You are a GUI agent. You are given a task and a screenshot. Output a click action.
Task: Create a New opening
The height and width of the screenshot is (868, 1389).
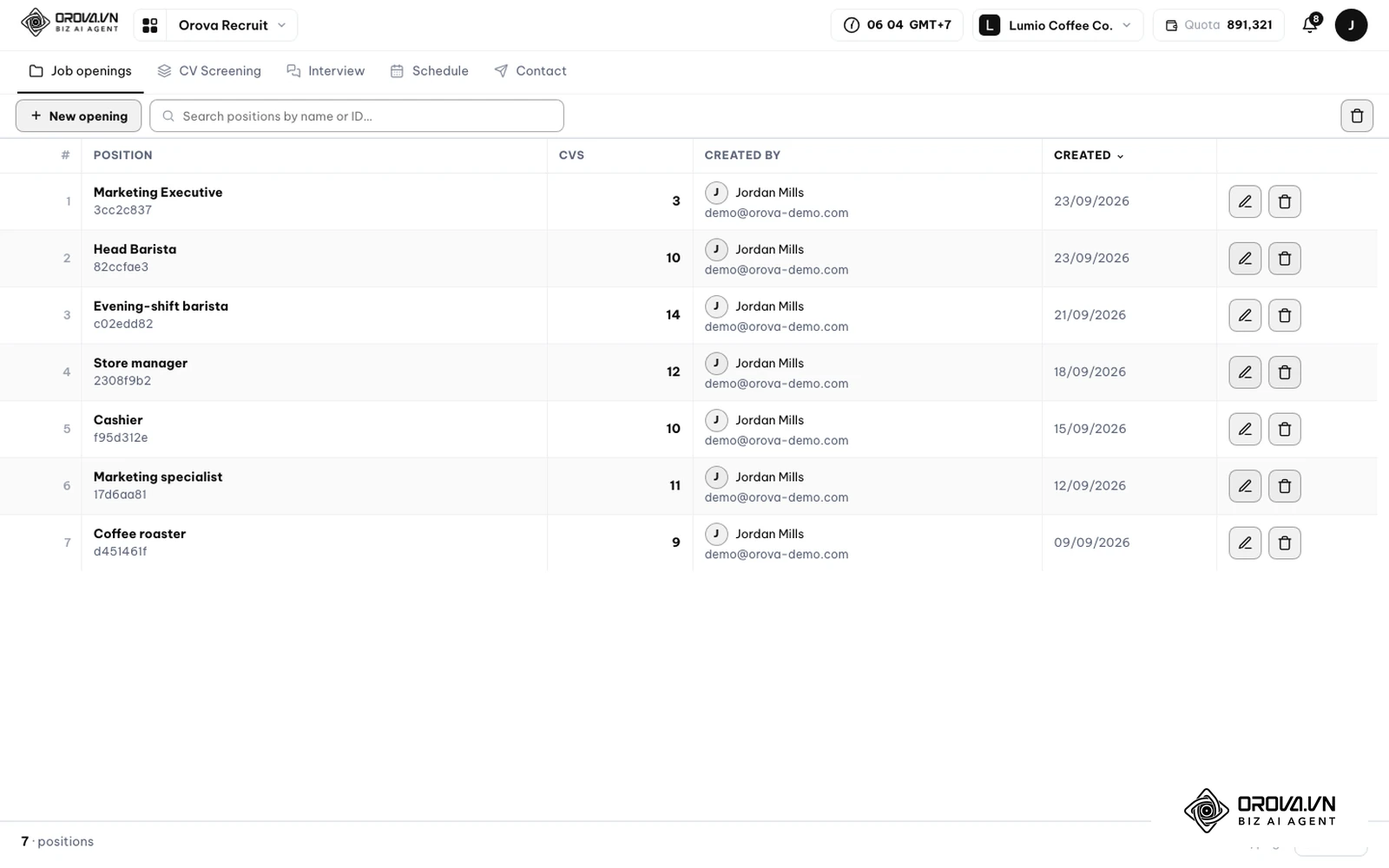coord(79,116)
